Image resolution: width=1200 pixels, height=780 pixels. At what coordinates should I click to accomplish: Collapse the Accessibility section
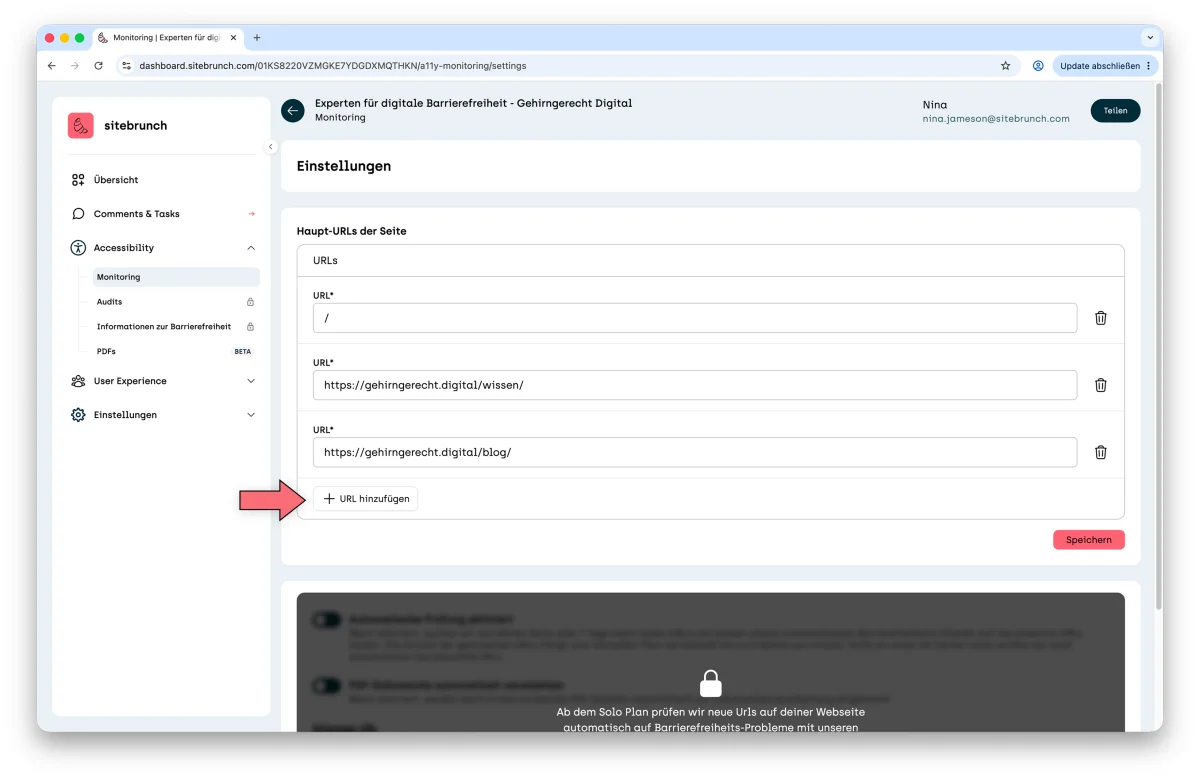point(251,248)
